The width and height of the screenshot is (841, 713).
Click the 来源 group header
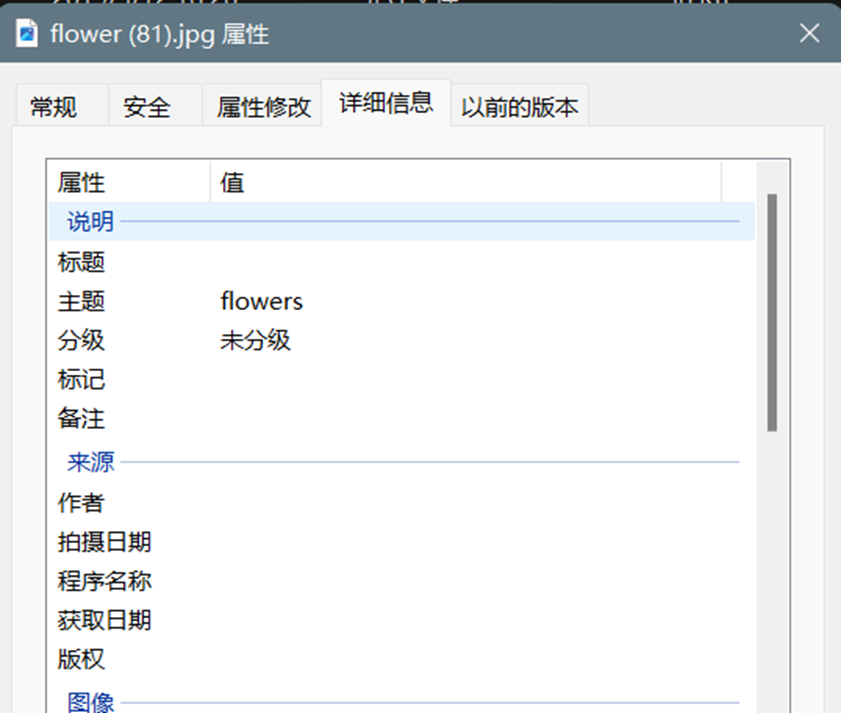pyautogui.click(x=90, y=462)
